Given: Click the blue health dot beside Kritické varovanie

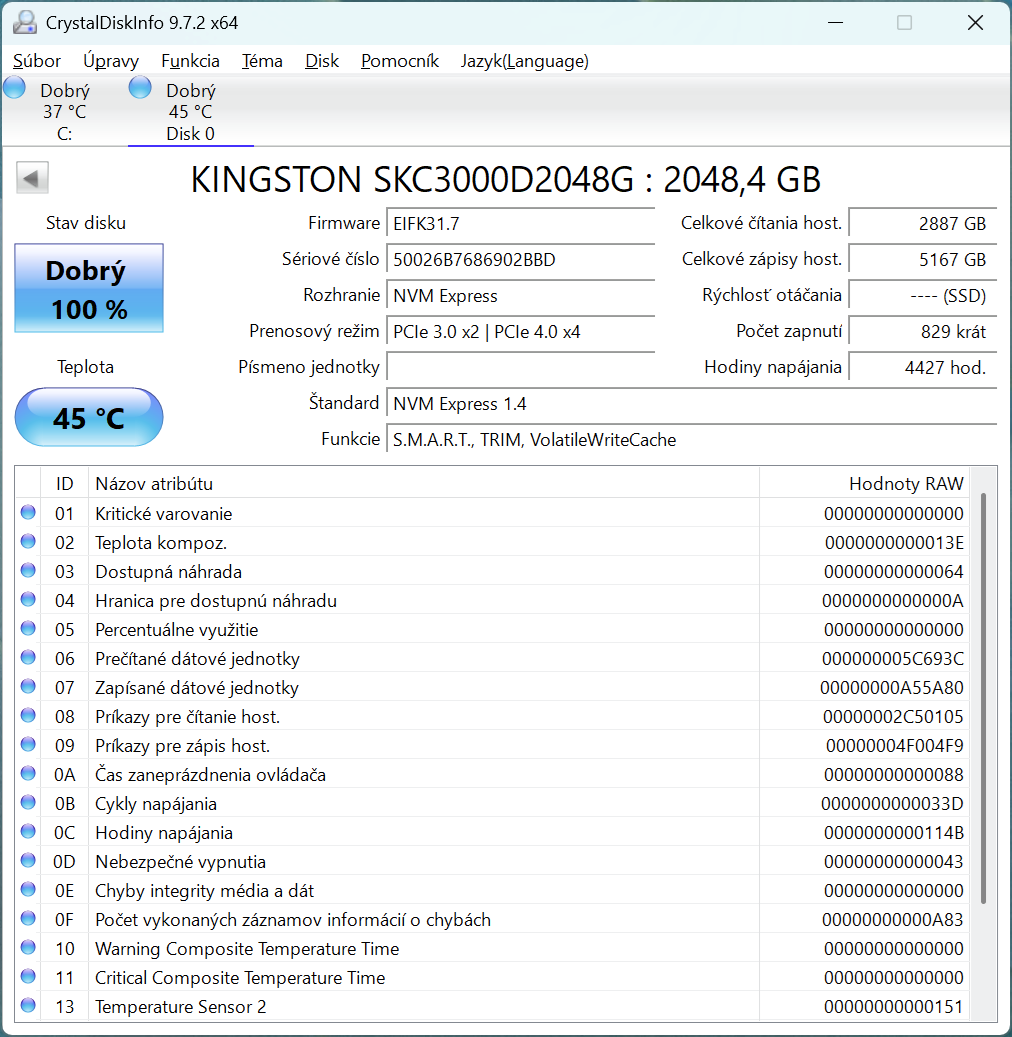Looking at the screenshot, I should click(27, 513).
